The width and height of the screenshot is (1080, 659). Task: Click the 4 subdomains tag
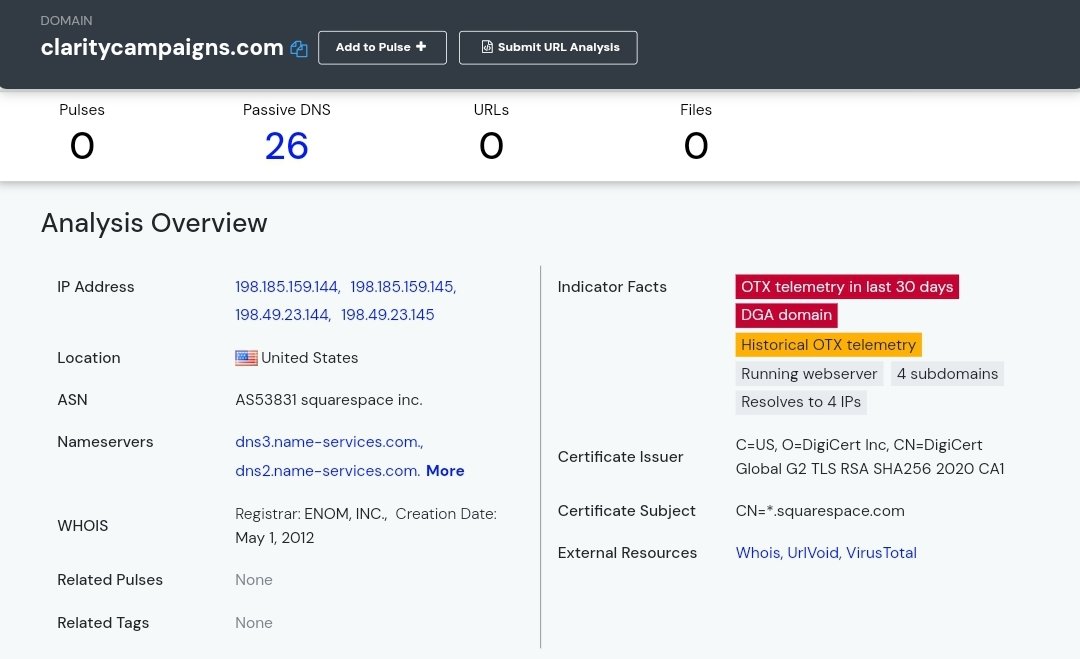pyautogui.click(x=947, y=374)
